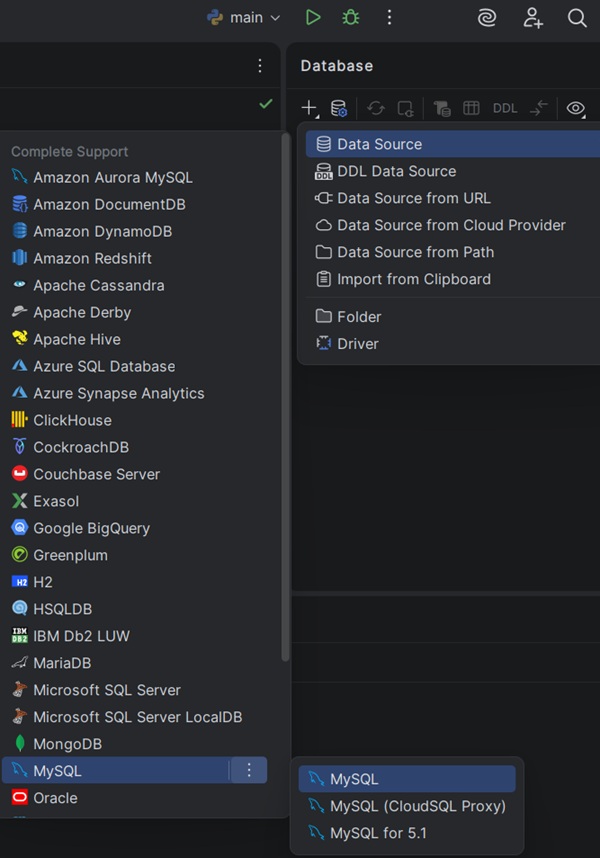This screenshot has width=600, height=858.
Task: Select Import from Clipboard menu entry
Action: 413,279
